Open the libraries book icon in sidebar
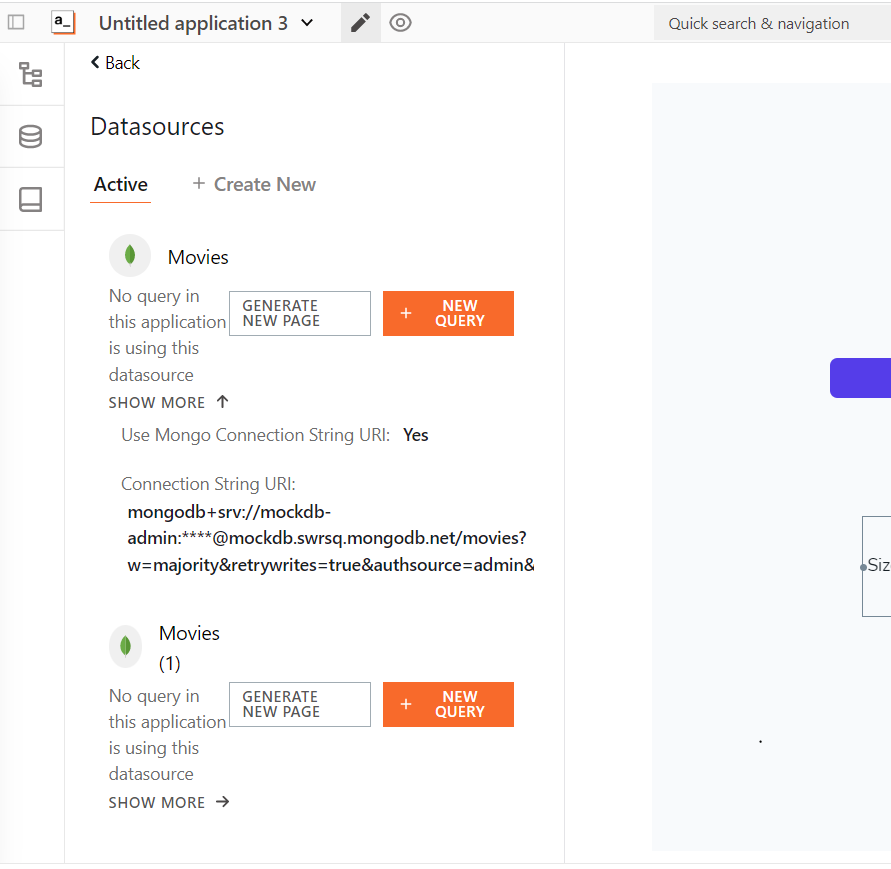Image resolution: width=891 pixels, height=869 pixels. pyautogui.click(x=31, y=199)
